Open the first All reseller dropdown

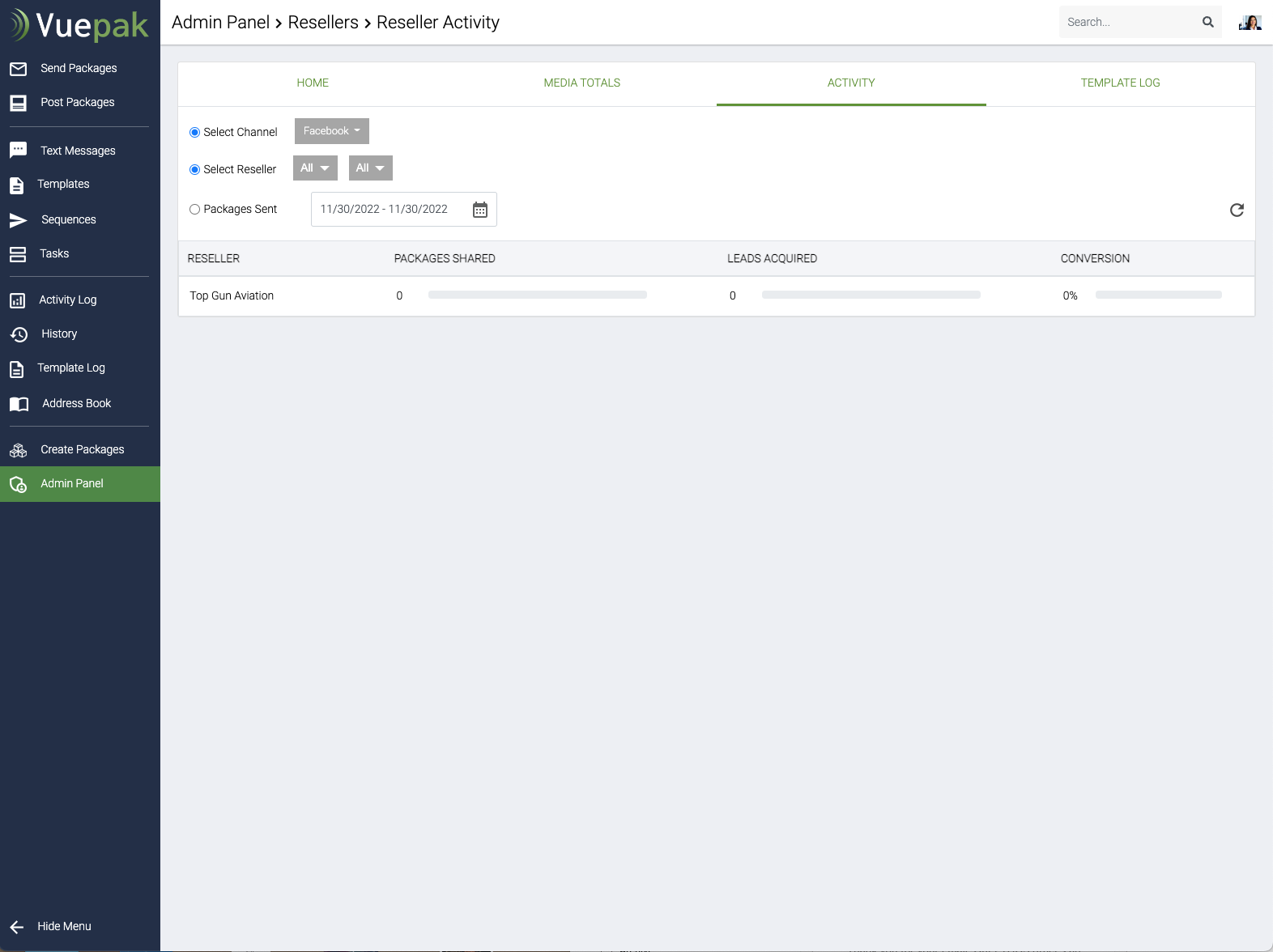click(x=315, y=168)
